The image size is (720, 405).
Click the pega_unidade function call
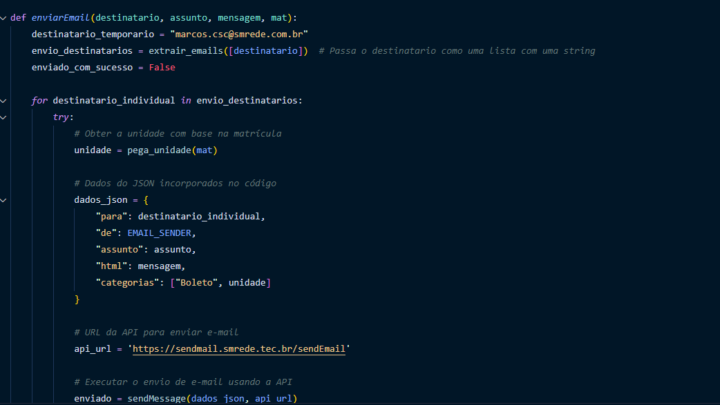159,150
